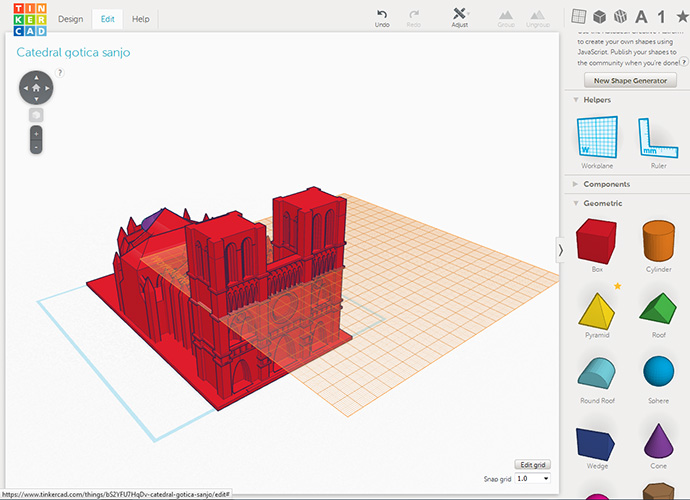Click the Redo button
This screenshot has height=500, width=690.
(414, 18)
